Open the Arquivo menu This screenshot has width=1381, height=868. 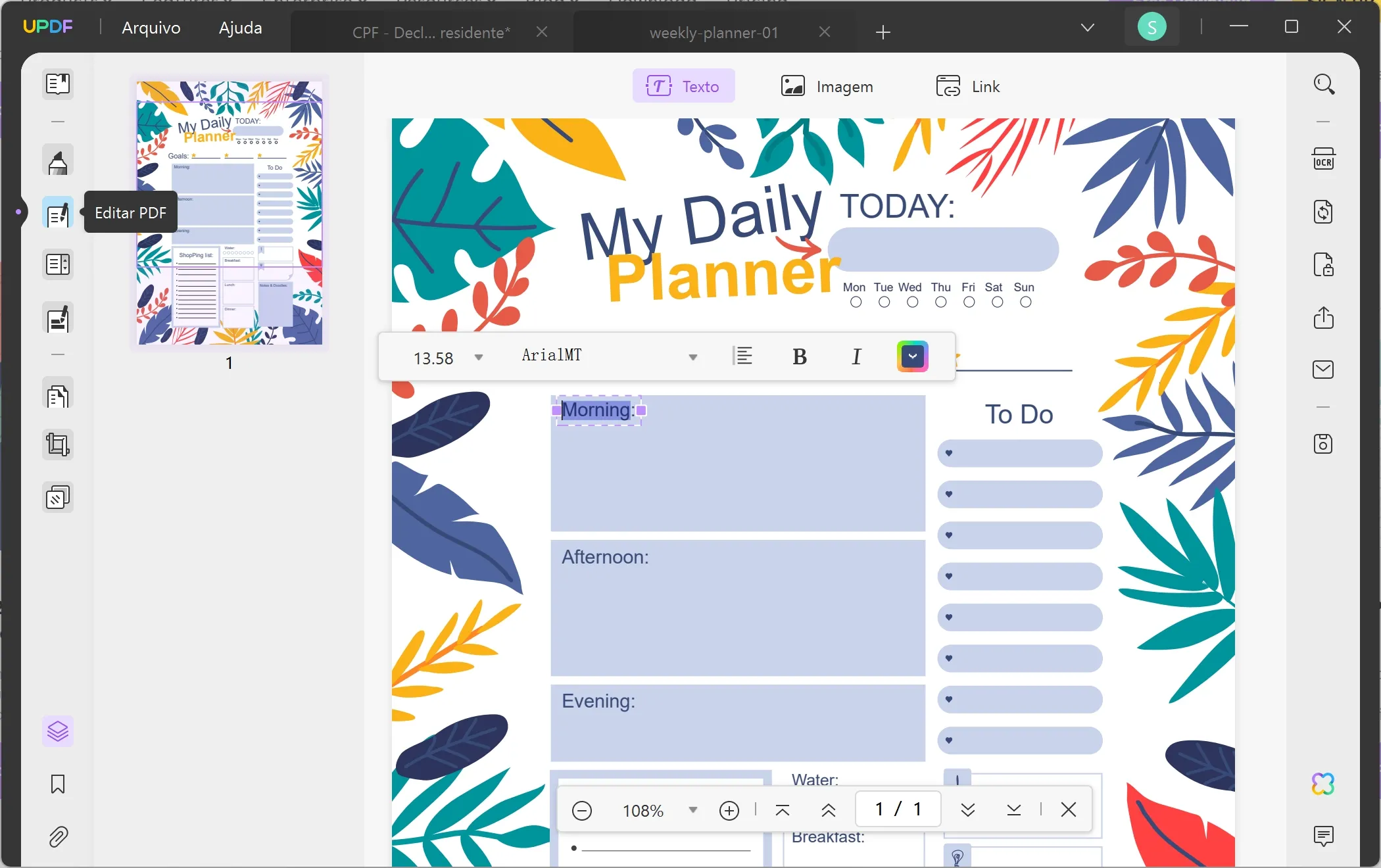point(151,27)
